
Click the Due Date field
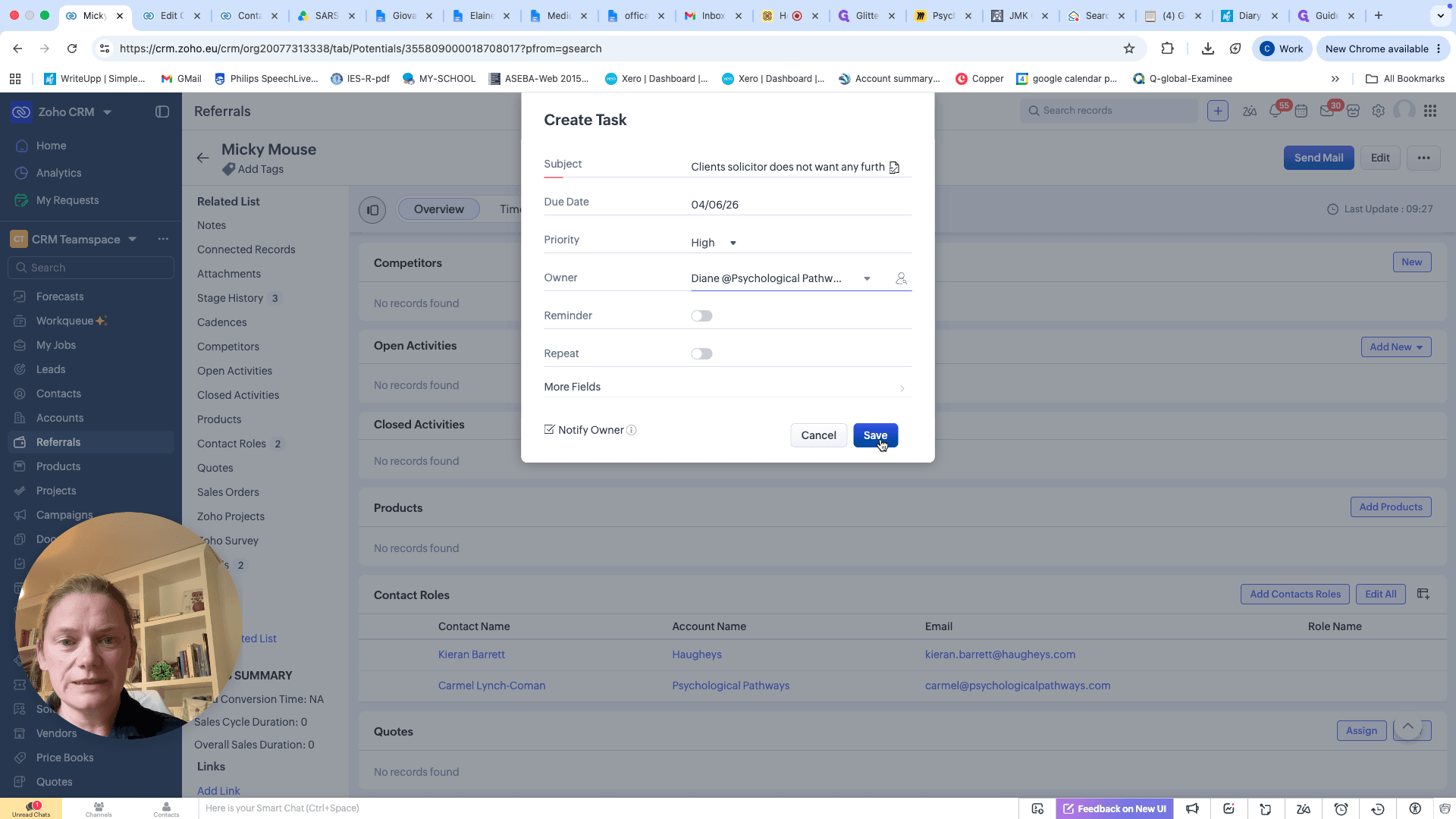click(801, 205)
